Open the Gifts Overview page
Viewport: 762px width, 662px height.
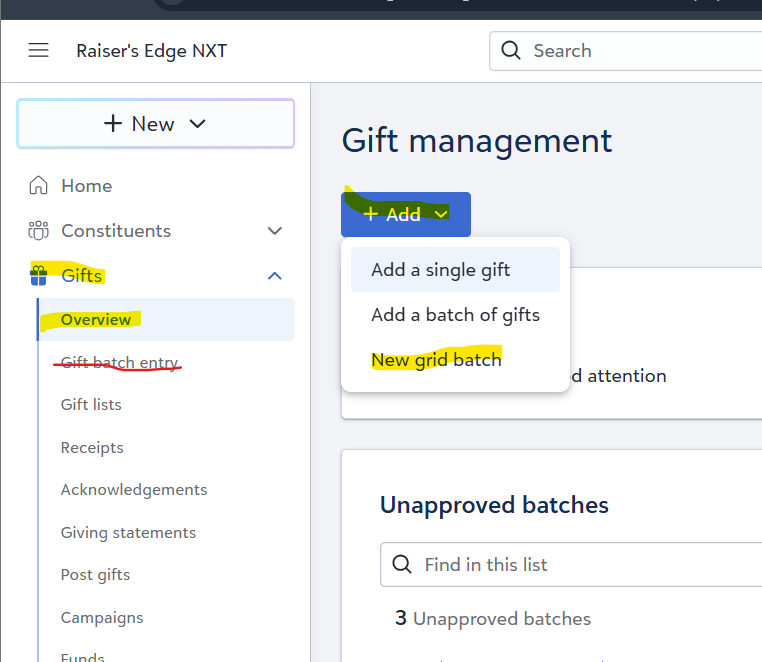pos(166,319)
